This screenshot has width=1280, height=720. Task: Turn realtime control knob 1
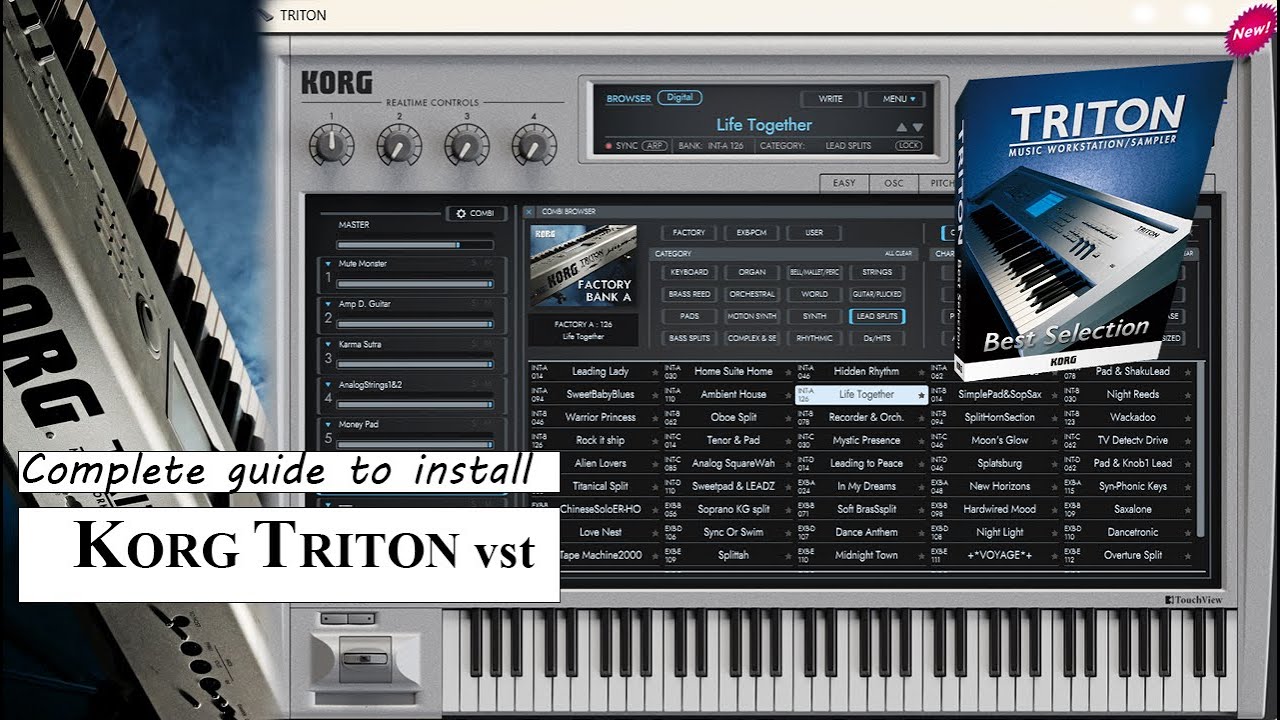[331, 146]
